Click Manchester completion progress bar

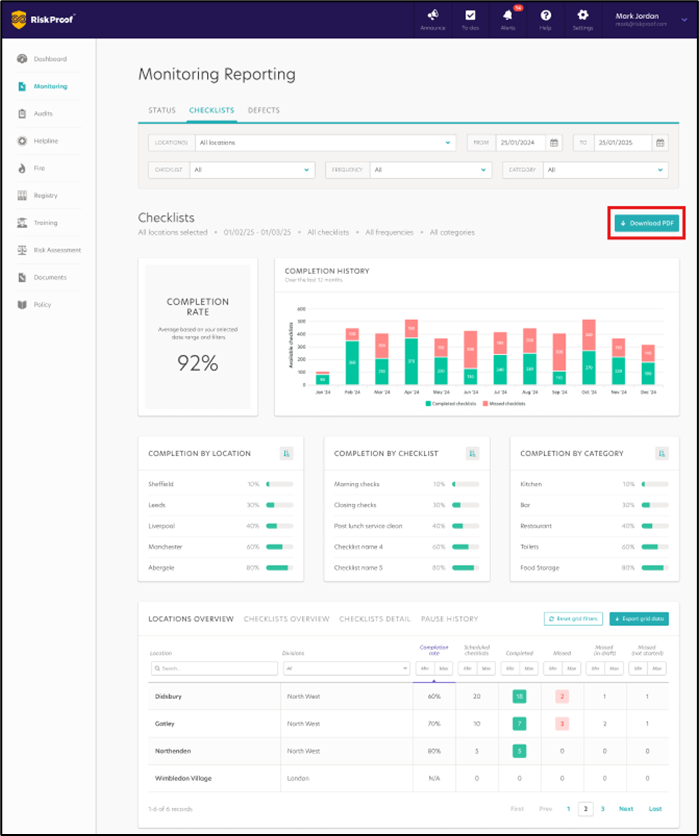coord(278,547)
